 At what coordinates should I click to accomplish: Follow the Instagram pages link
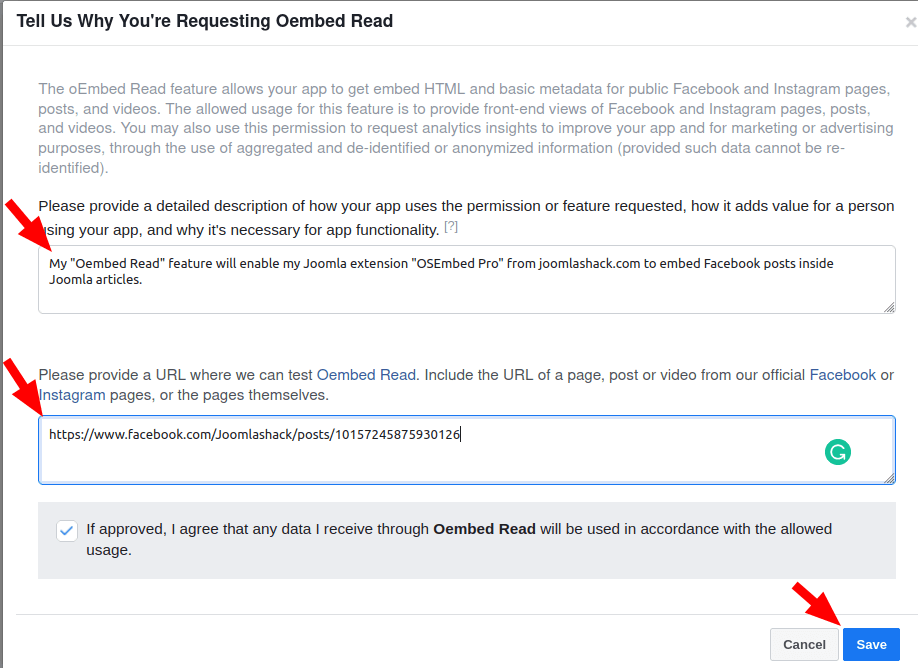click(72, 395)
